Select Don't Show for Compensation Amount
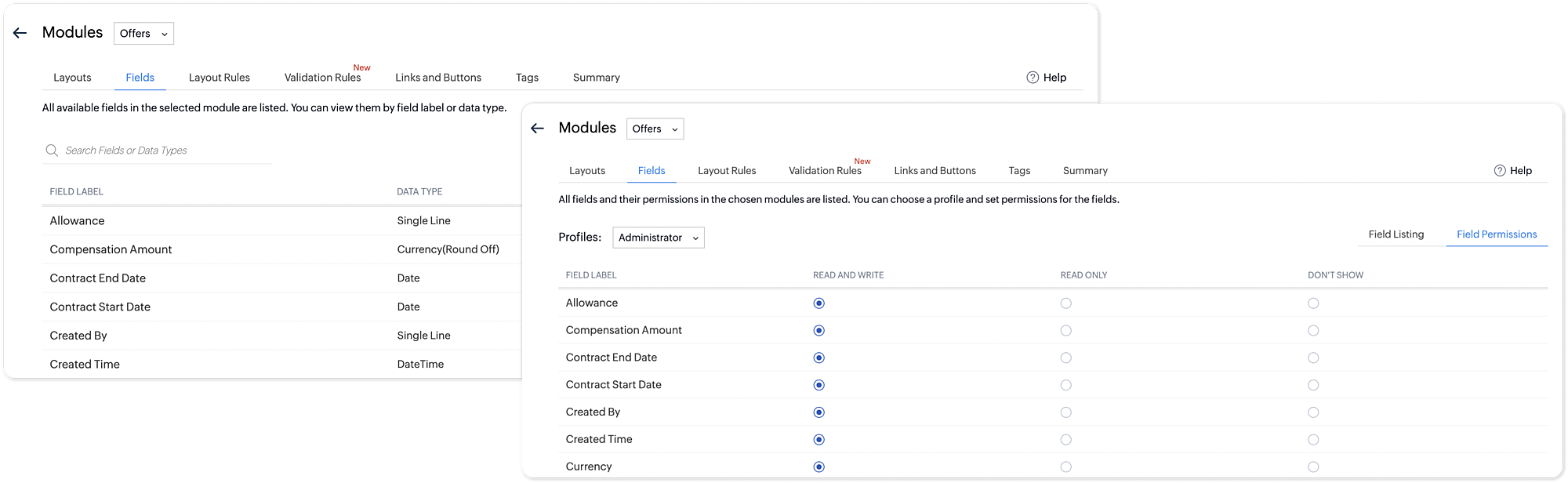The image size is (1568, 483). click(x=1313, y=331)
